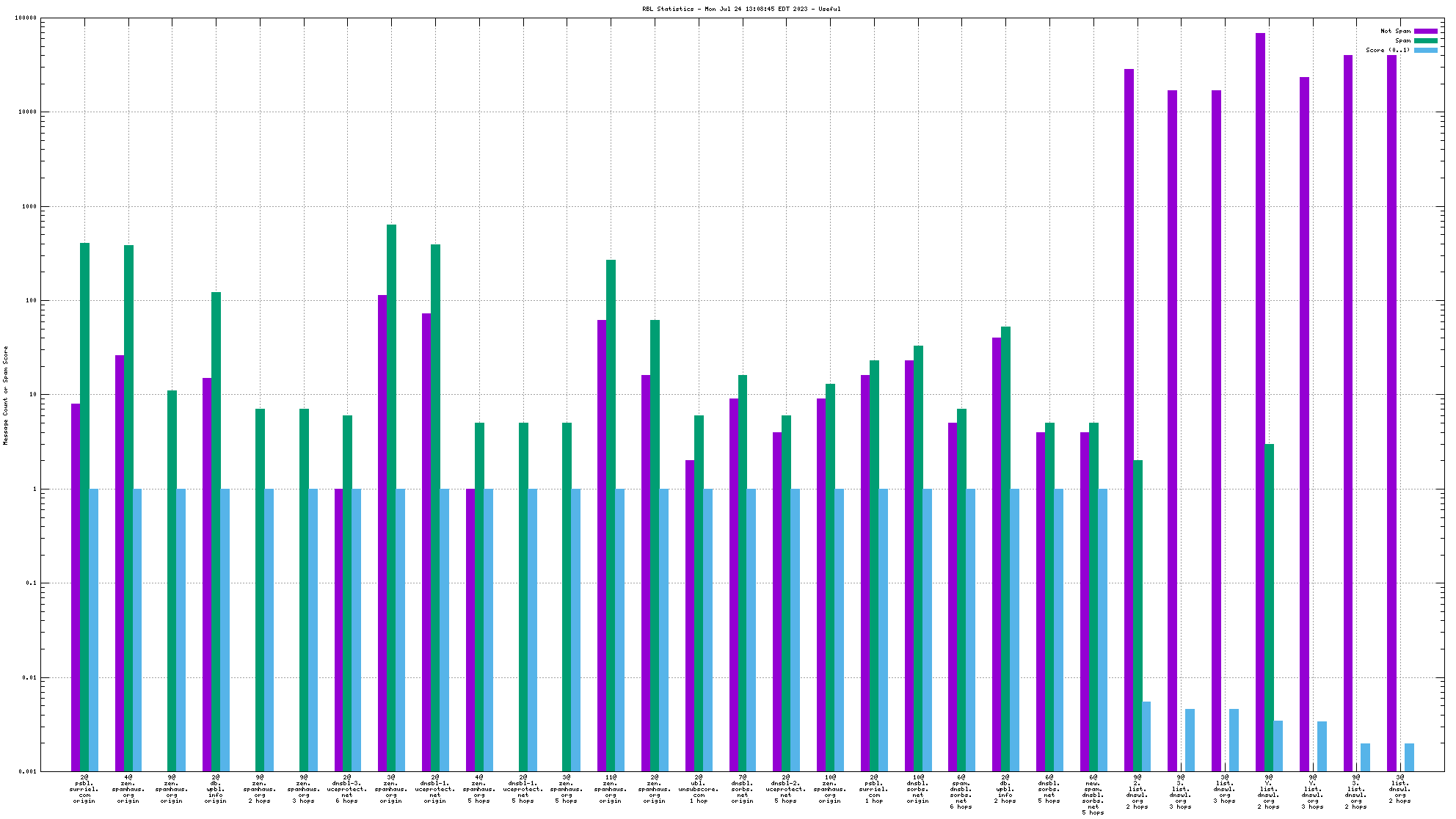Click the Not Spam legend text
The height and width of the screenshot is (819, 1456).
click(x=1395, y=31)
